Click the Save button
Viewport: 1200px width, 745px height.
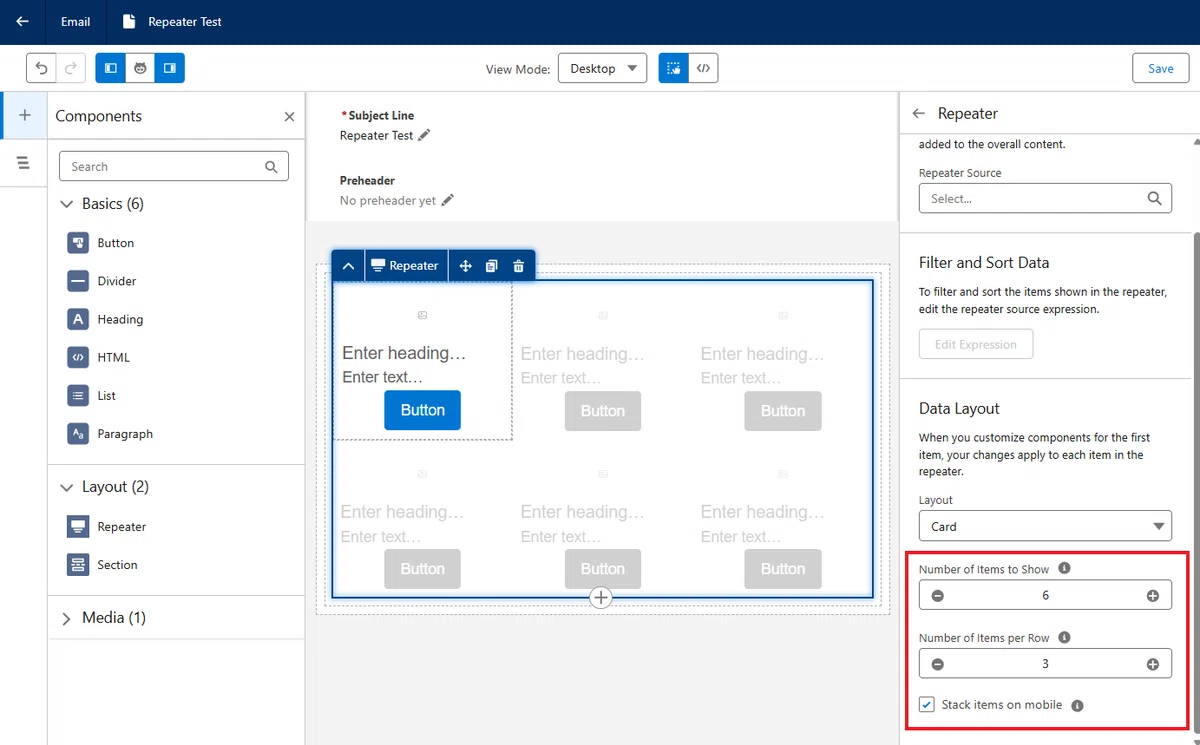pos(1160,68)
